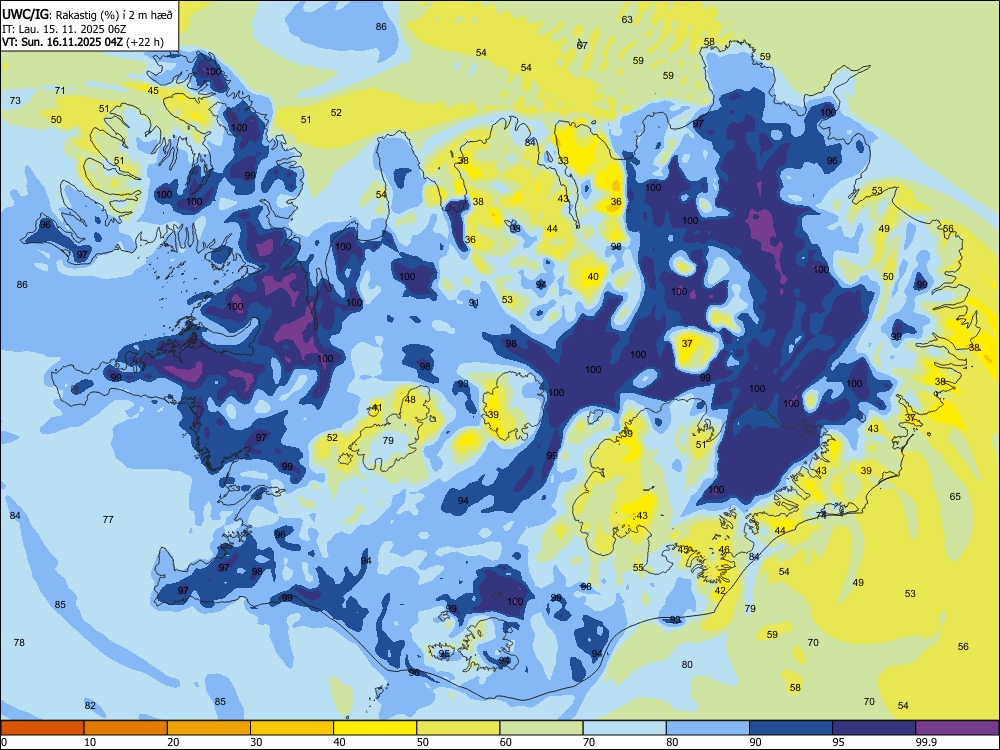Click the legend label '90'
1000x750 pixels.
coord(756,742)
